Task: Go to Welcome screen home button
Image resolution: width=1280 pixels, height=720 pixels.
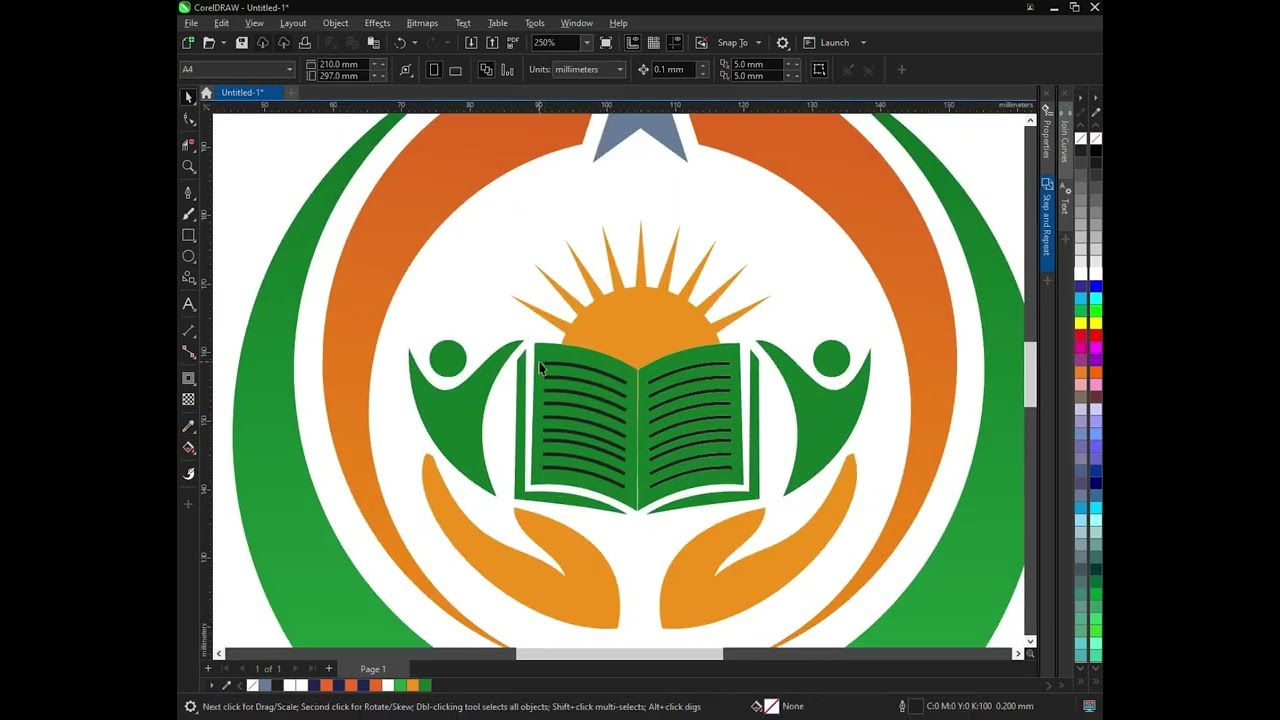Action: coord(206,93)
